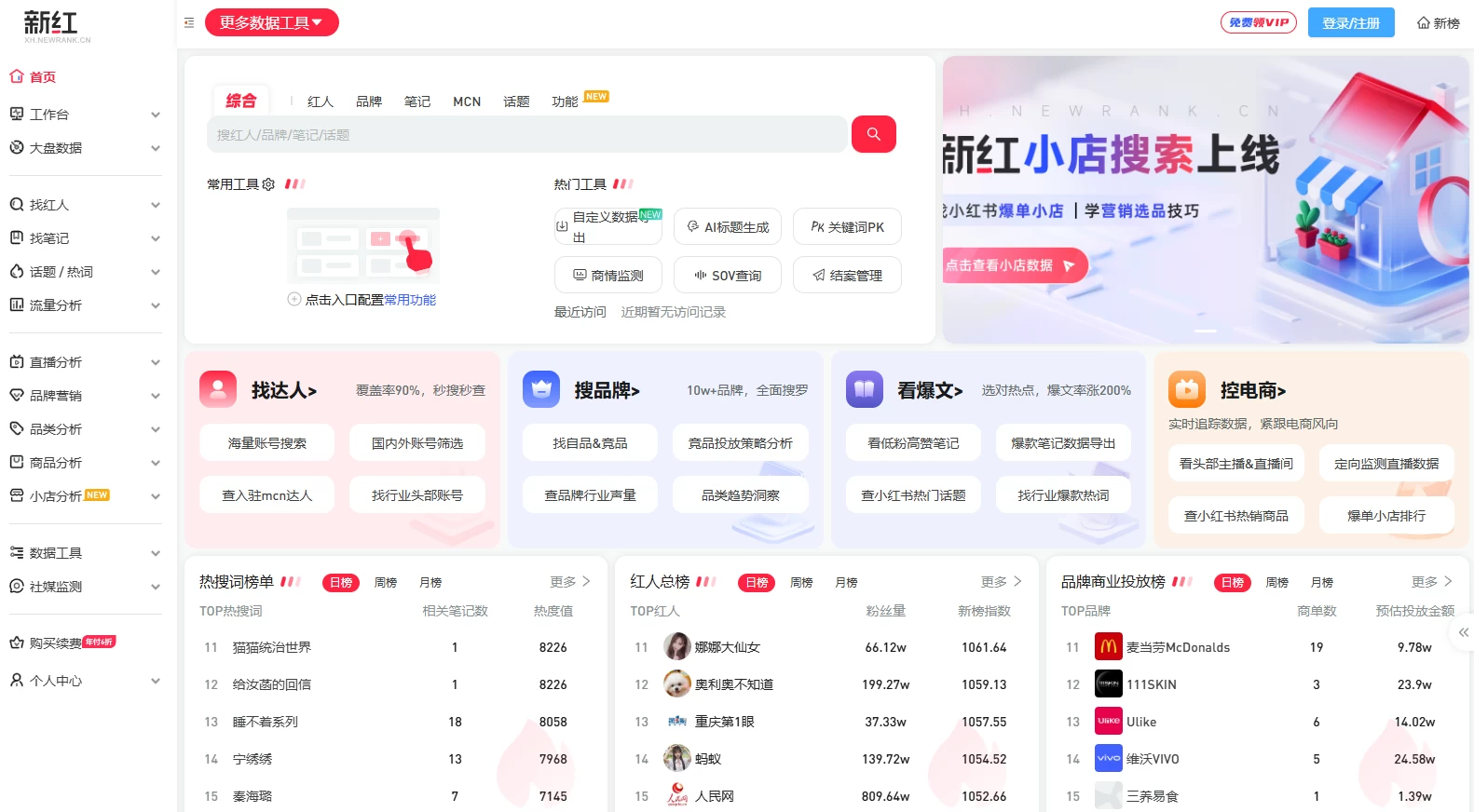Expand the 数据工具 sidebar chevron
1474x812 pixels.
(x=156, y=553)
